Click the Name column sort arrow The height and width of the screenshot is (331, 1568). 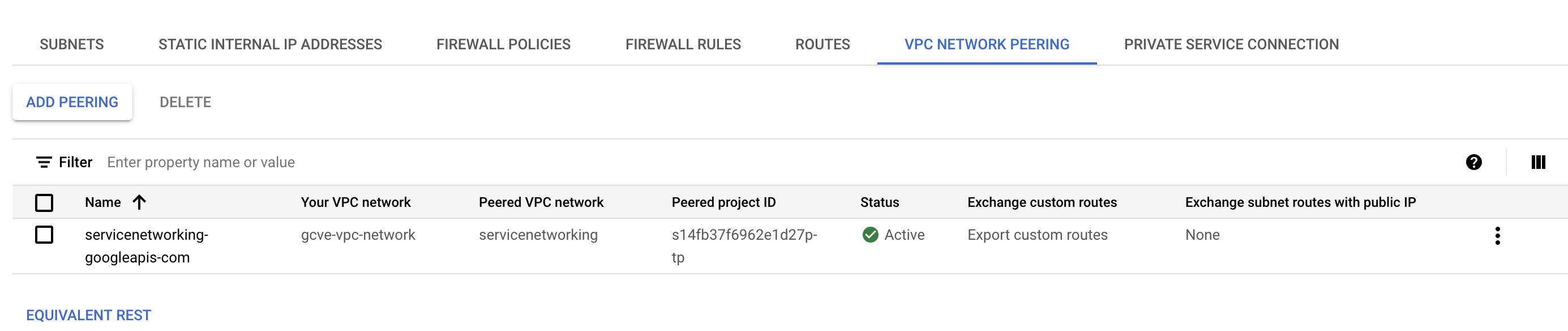(x=140, y=202)
